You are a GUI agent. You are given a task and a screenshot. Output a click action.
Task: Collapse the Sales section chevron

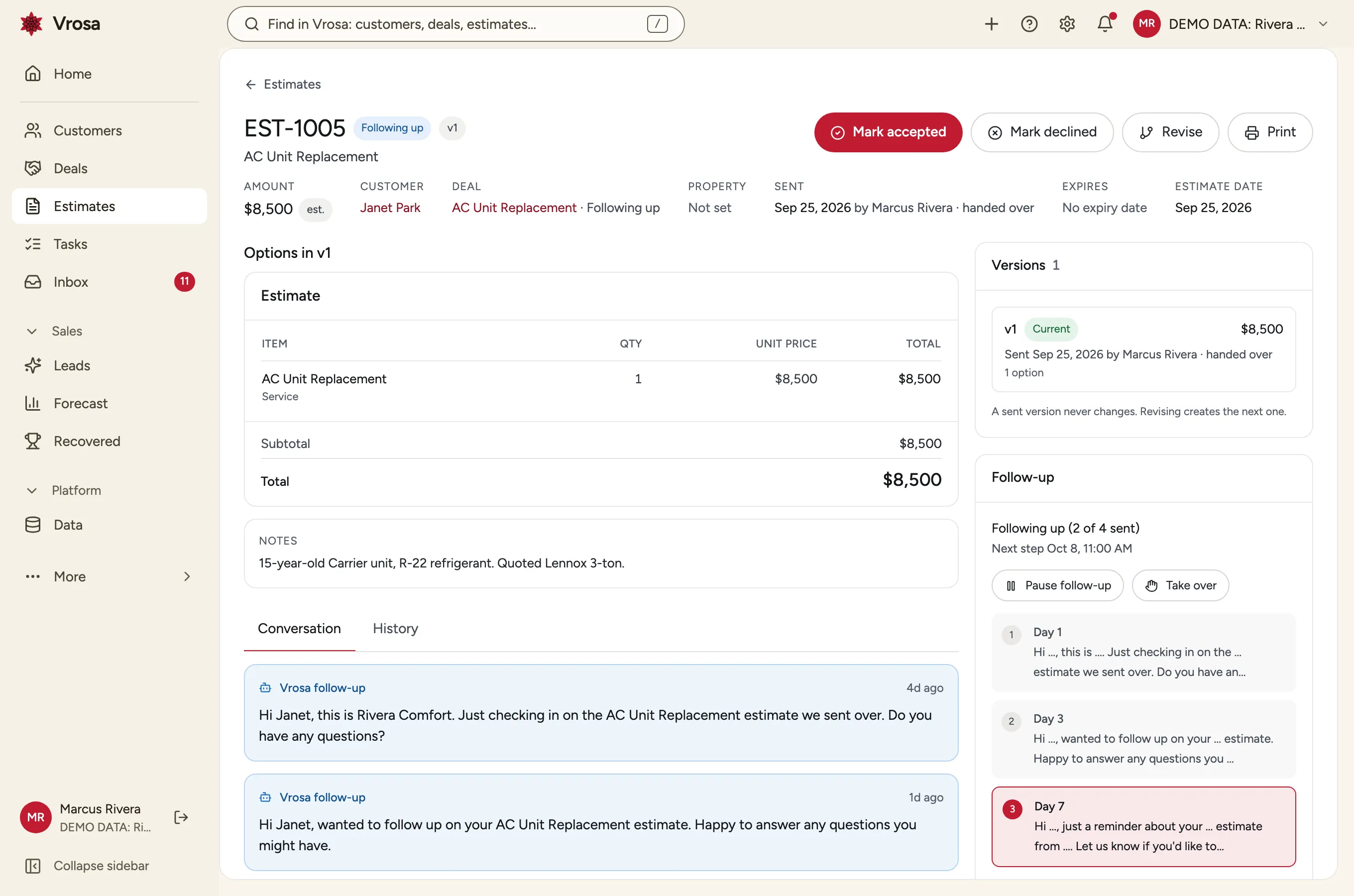[32, 332]
